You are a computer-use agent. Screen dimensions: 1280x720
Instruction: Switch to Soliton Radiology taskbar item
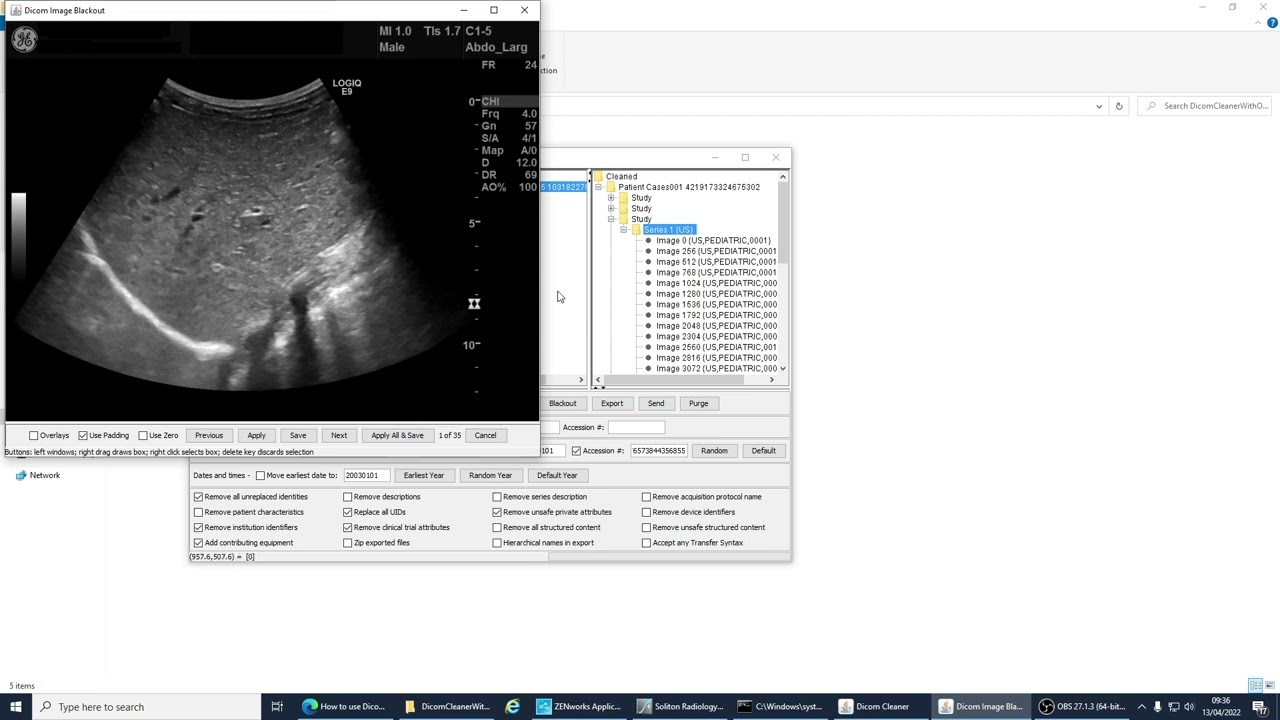[680, 707]
